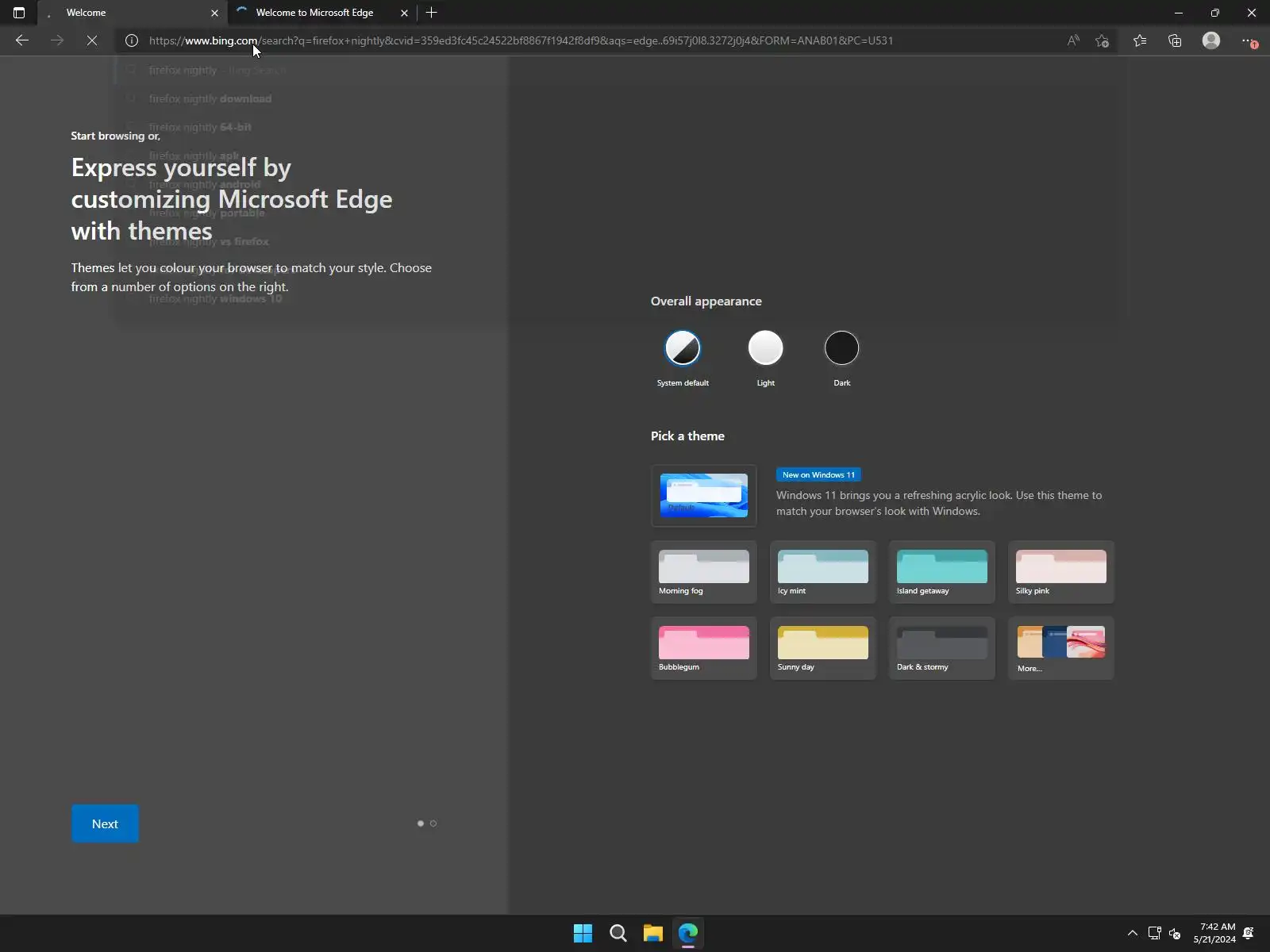The width and height of the screenshot is (1270, 952).
Task: Open the notifications center icon
Action: 1249,933
